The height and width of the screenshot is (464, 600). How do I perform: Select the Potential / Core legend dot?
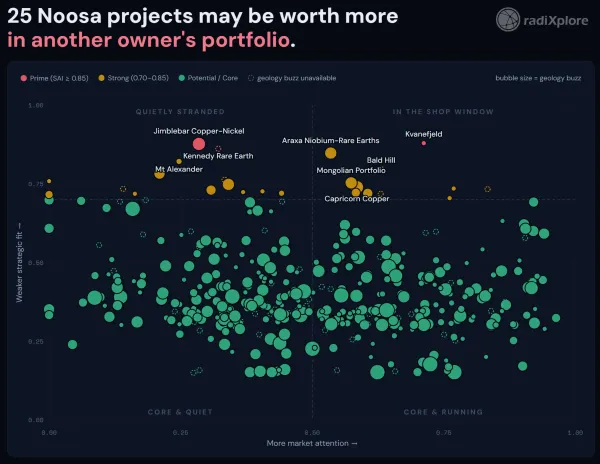click(182, 78)
